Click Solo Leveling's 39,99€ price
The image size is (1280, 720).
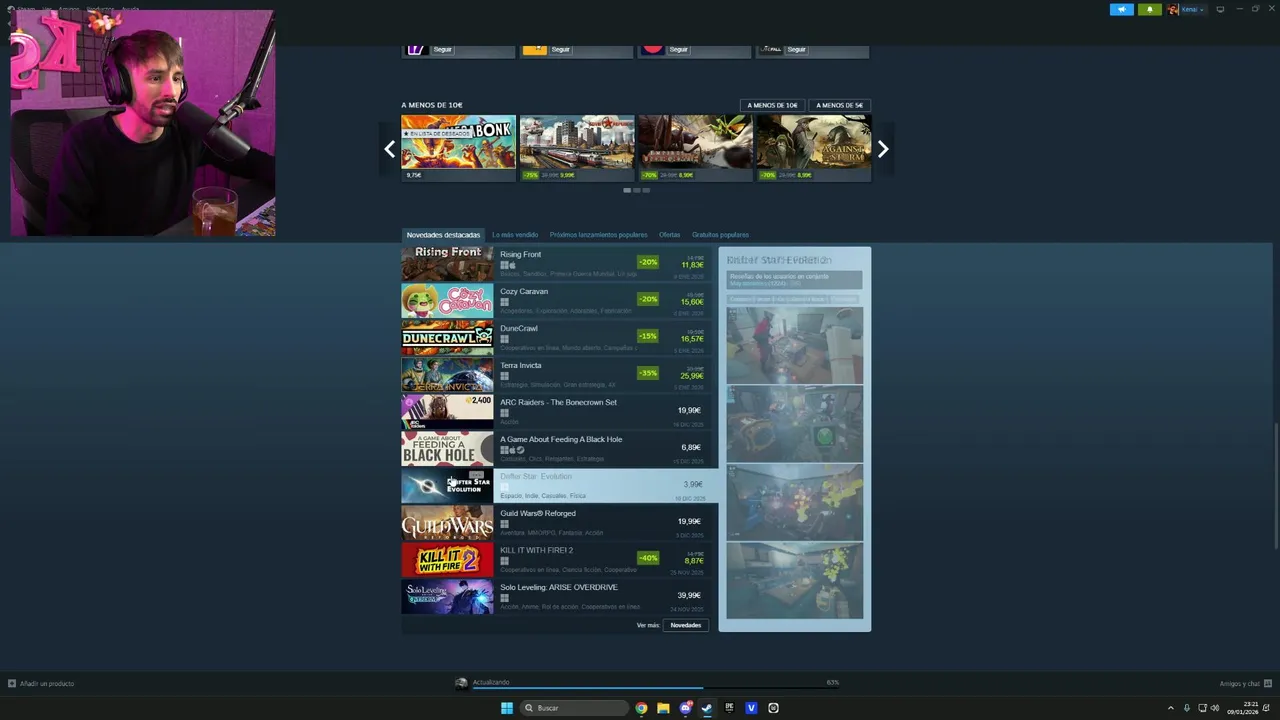(x=689, y=595)
